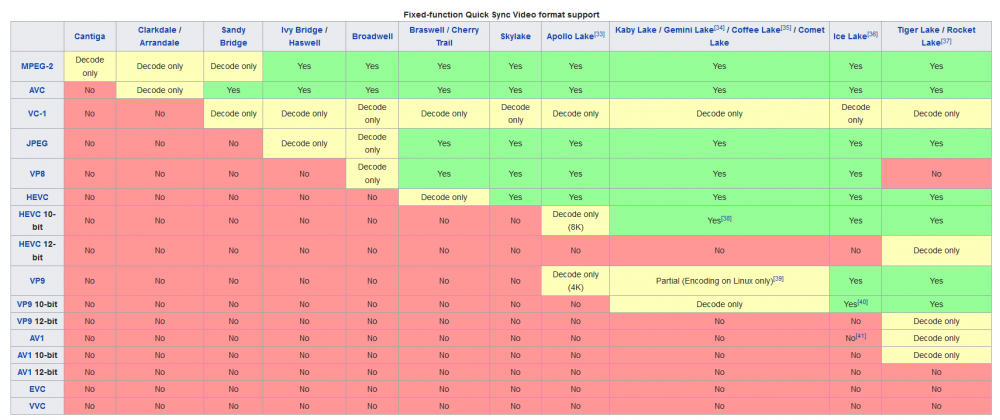This screenshot has width=1000, height=420.
Task: Select the Sandy Bridge 'Yes' cell for AVC
Action: [233, 90]
